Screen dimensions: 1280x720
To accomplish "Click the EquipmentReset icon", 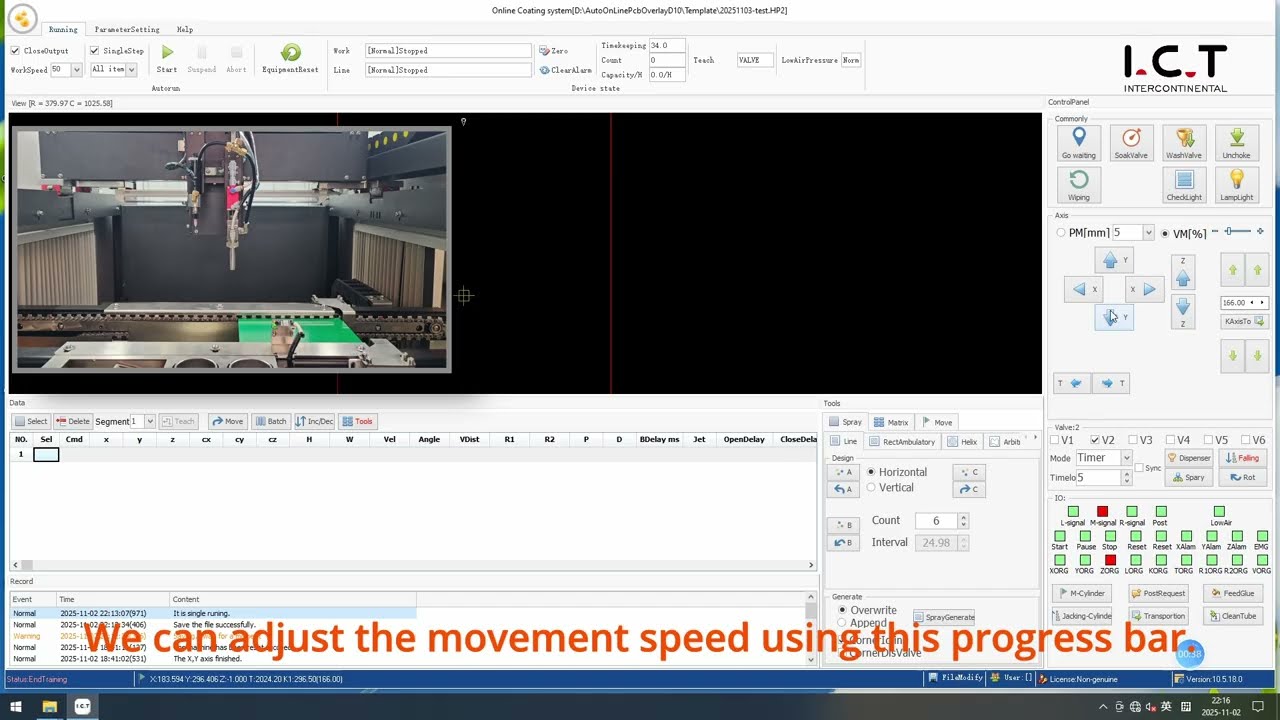I will [290, 52].
